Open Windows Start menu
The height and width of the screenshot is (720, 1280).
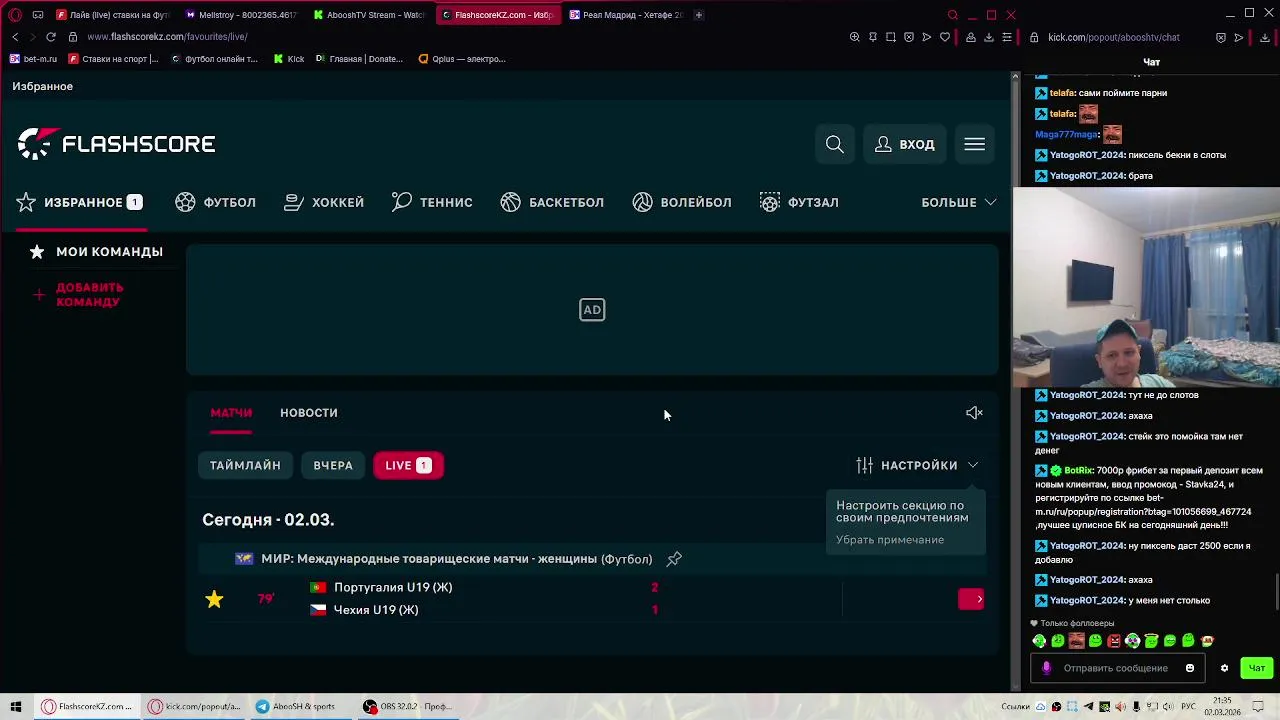15,706
